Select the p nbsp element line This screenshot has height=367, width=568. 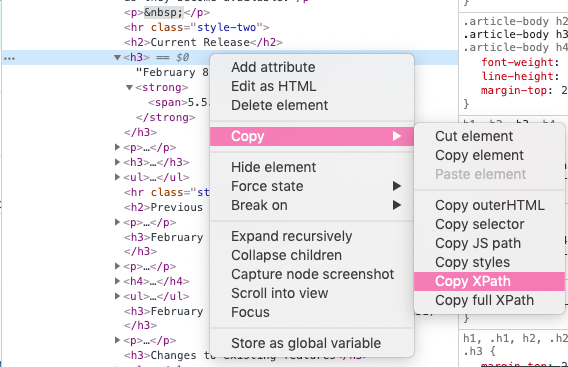click(x=167, y=13)
